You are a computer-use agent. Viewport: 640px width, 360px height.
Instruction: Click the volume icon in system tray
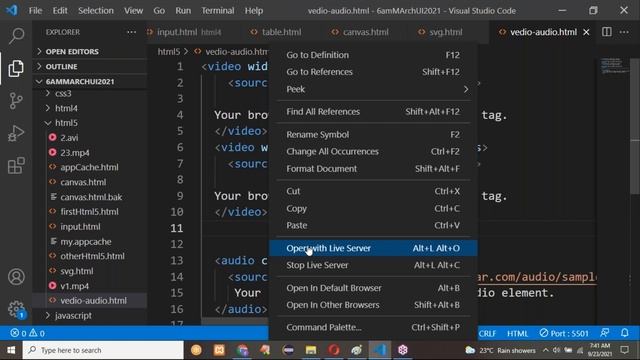pos(556,350)
